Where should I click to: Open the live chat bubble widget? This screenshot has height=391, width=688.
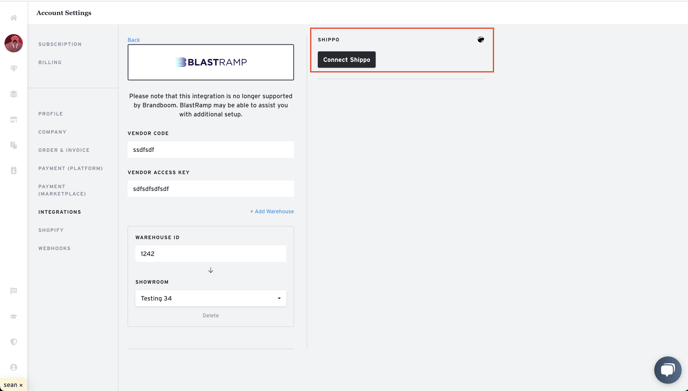pyautogui.click(x=668, y=370)
